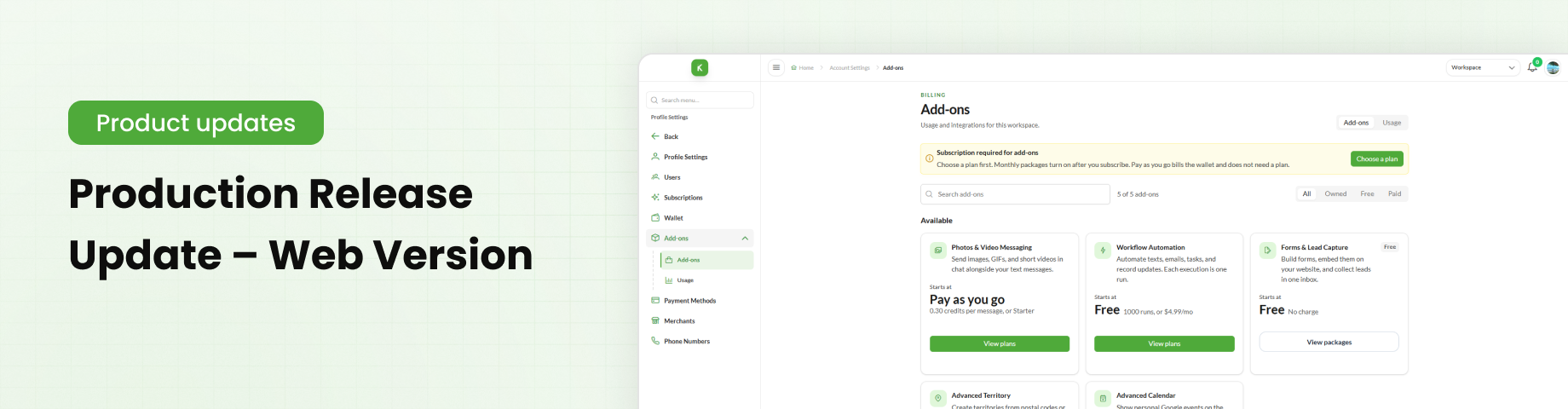This screenshot has height=409, width=1568.
Task: View plans for Photos & Video Messaging
Action: pos(1000,343)
